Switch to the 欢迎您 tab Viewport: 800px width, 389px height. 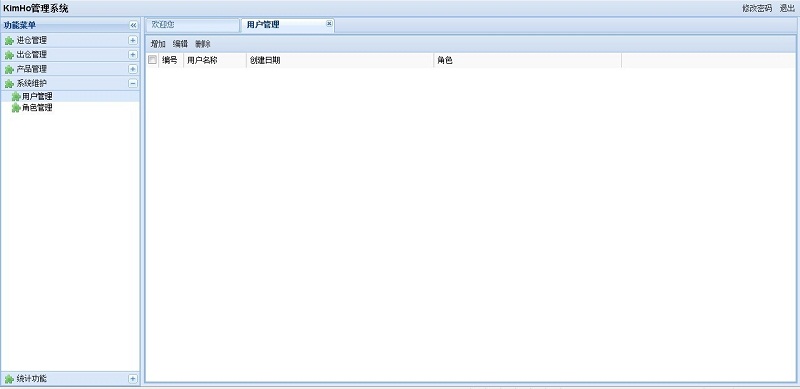(x=192, y=25)
